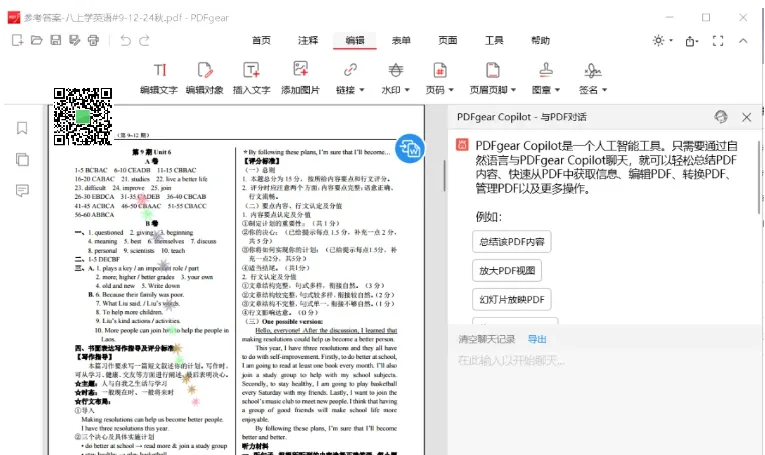Click the 导出 export link

(x=537, y=339)
